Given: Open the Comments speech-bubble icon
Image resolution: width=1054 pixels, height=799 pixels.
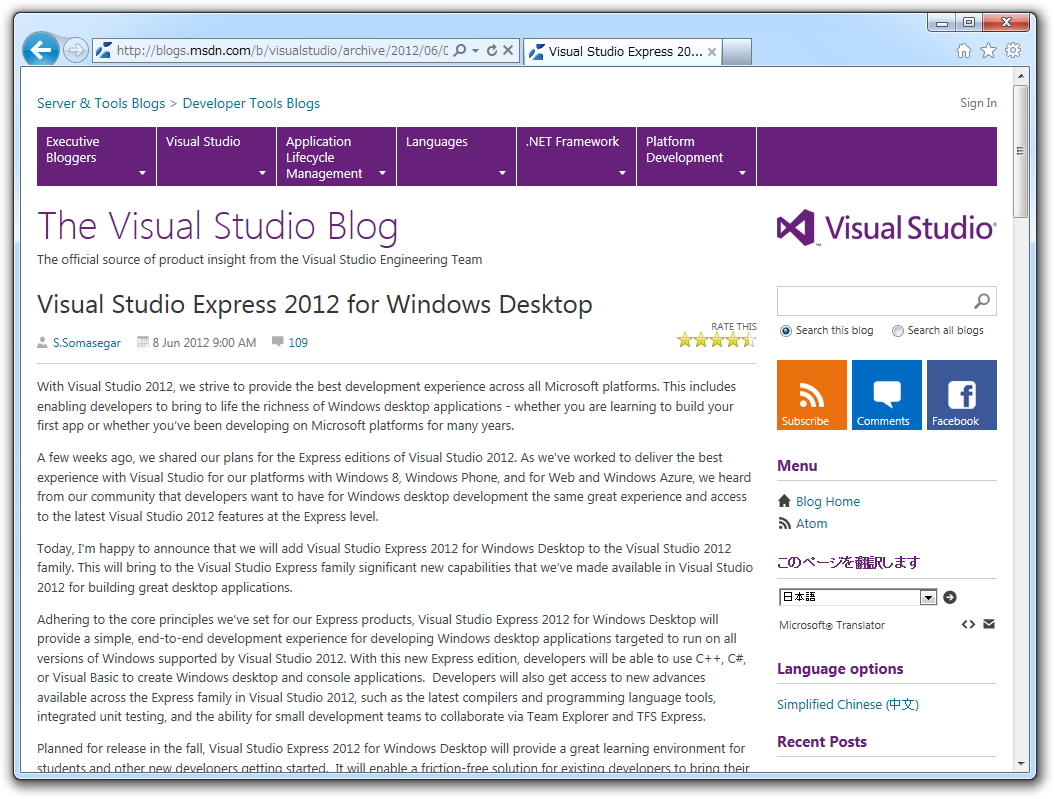Looking at the screenshot, I should (x=885, y=394).
